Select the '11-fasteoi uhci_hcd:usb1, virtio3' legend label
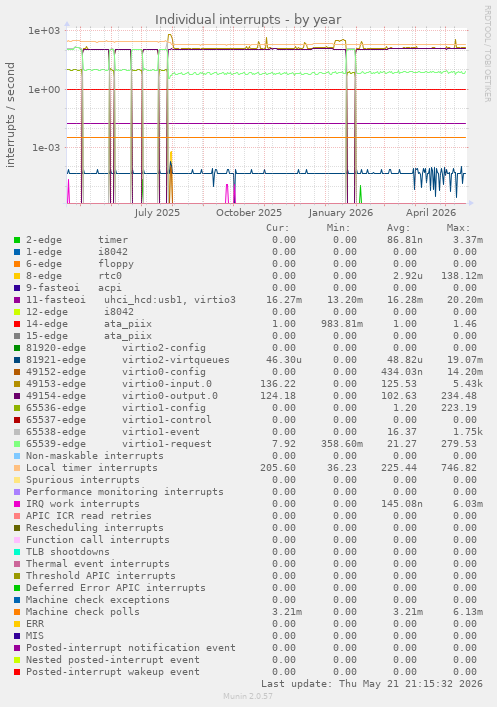 131,299
